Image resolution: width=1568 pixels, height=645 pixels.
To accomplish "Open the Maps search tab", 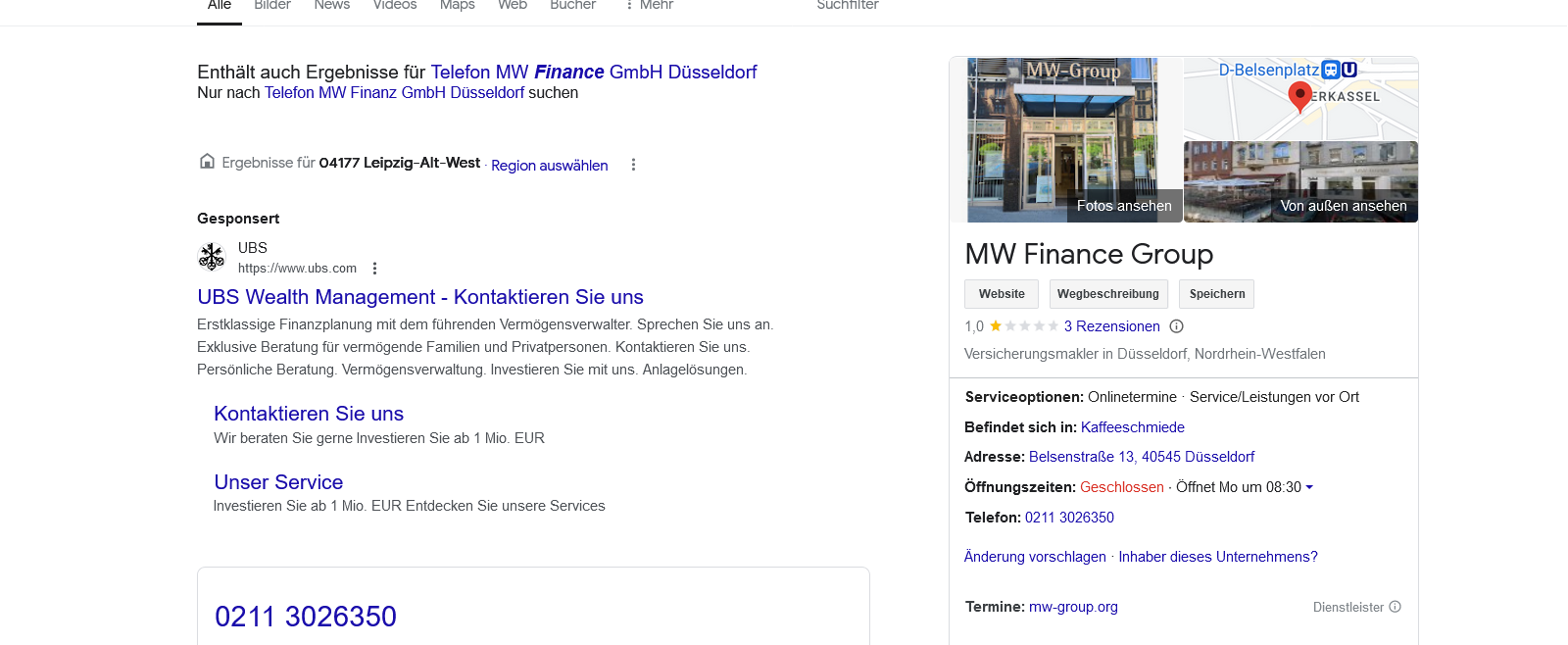I will [x=457, y=6].
